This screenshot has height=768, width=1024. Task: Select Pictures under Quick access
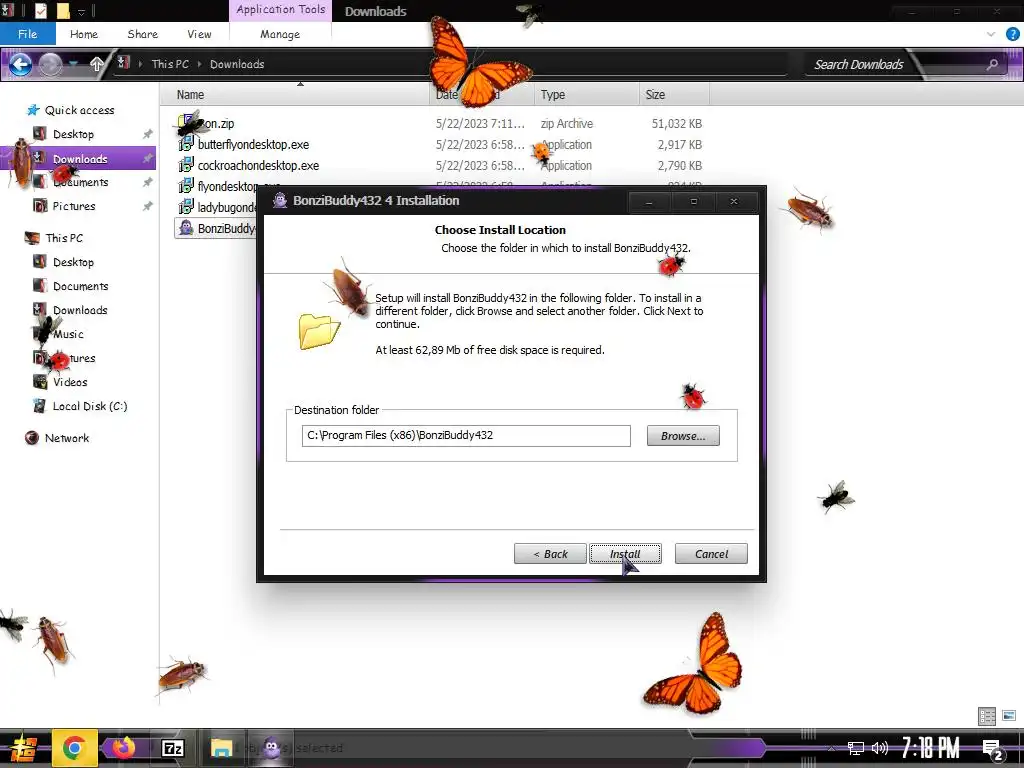coord(74,206)
